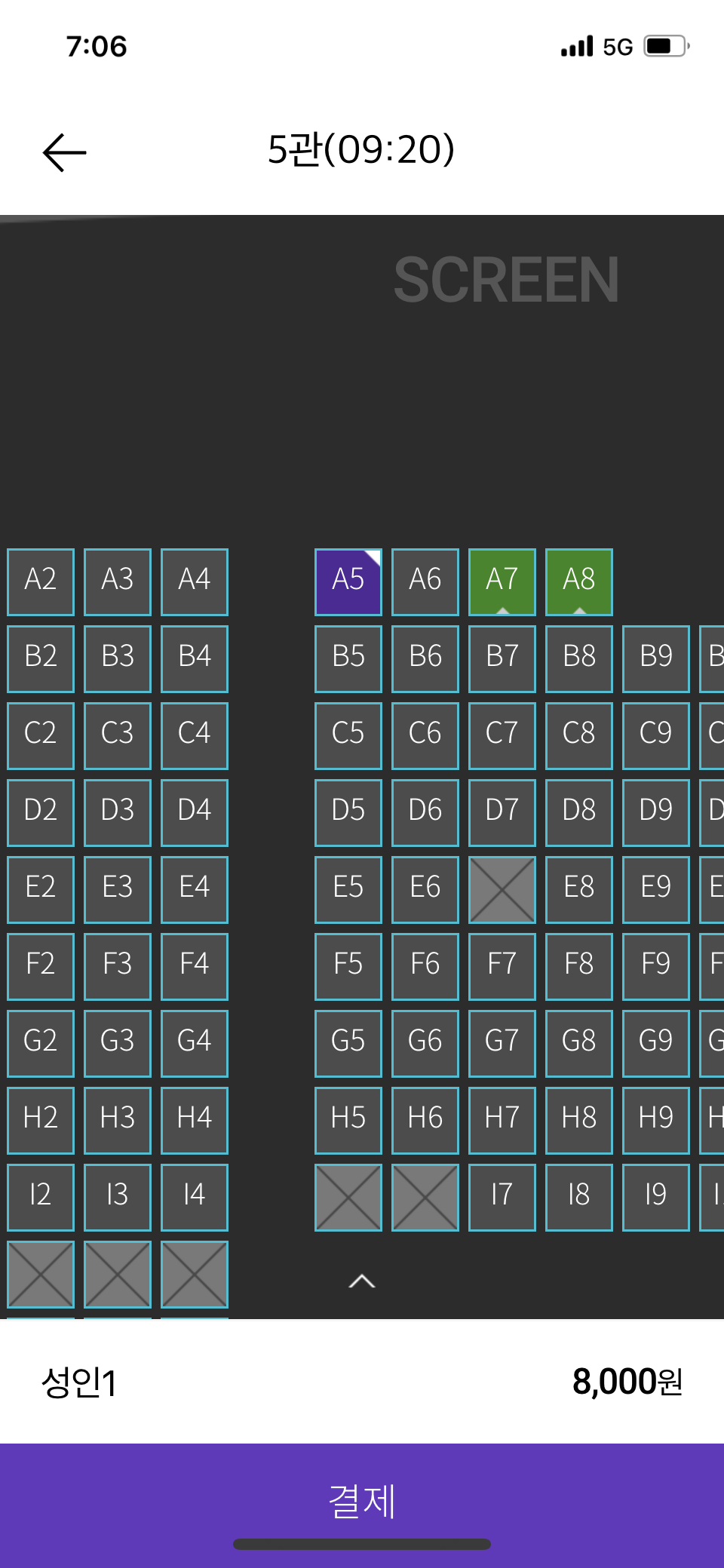Pick seat F9
Screen dimensions: 724x1568
click(656, 967)
